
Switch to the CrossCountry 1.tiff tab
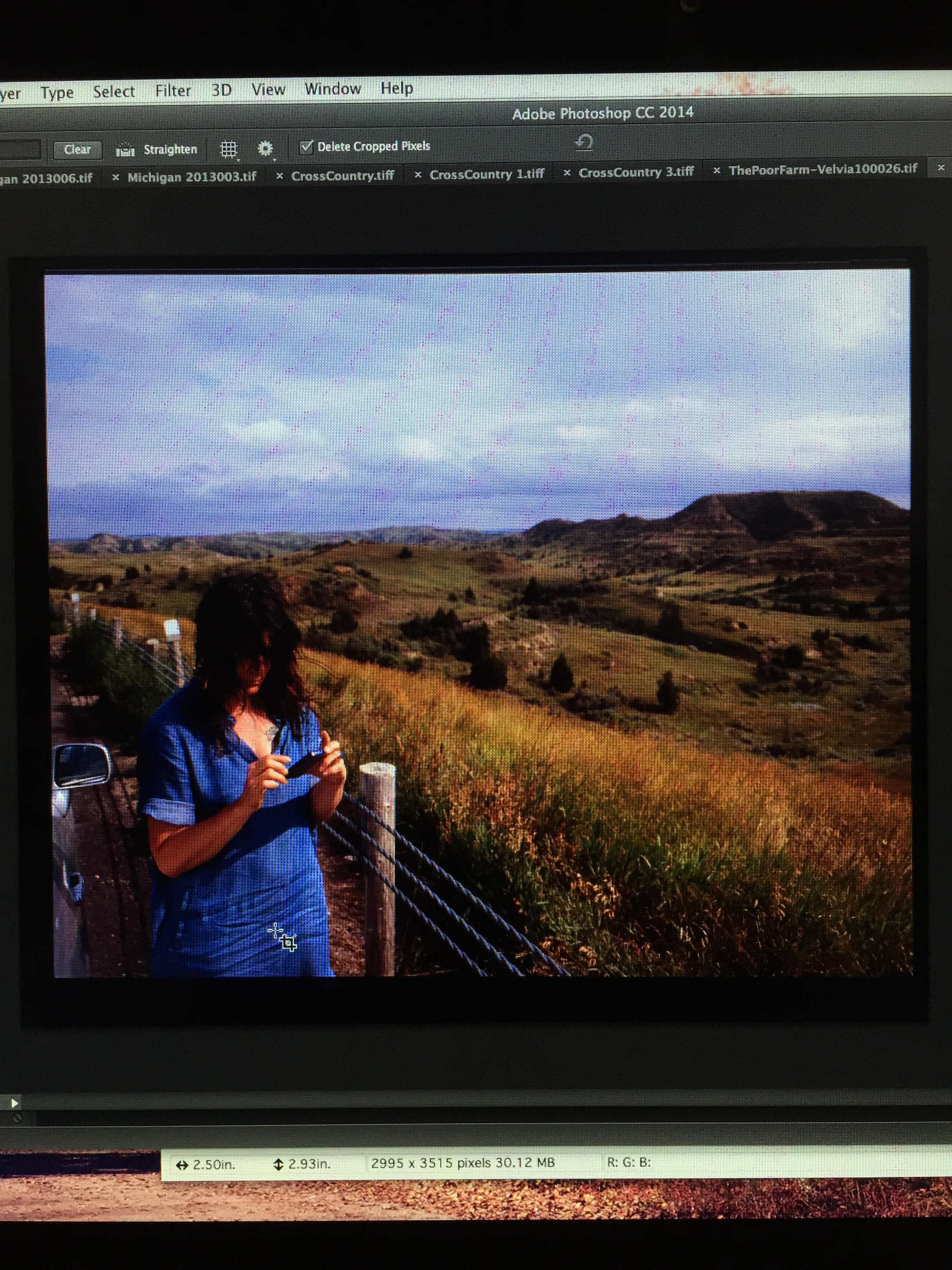(486, 174)
